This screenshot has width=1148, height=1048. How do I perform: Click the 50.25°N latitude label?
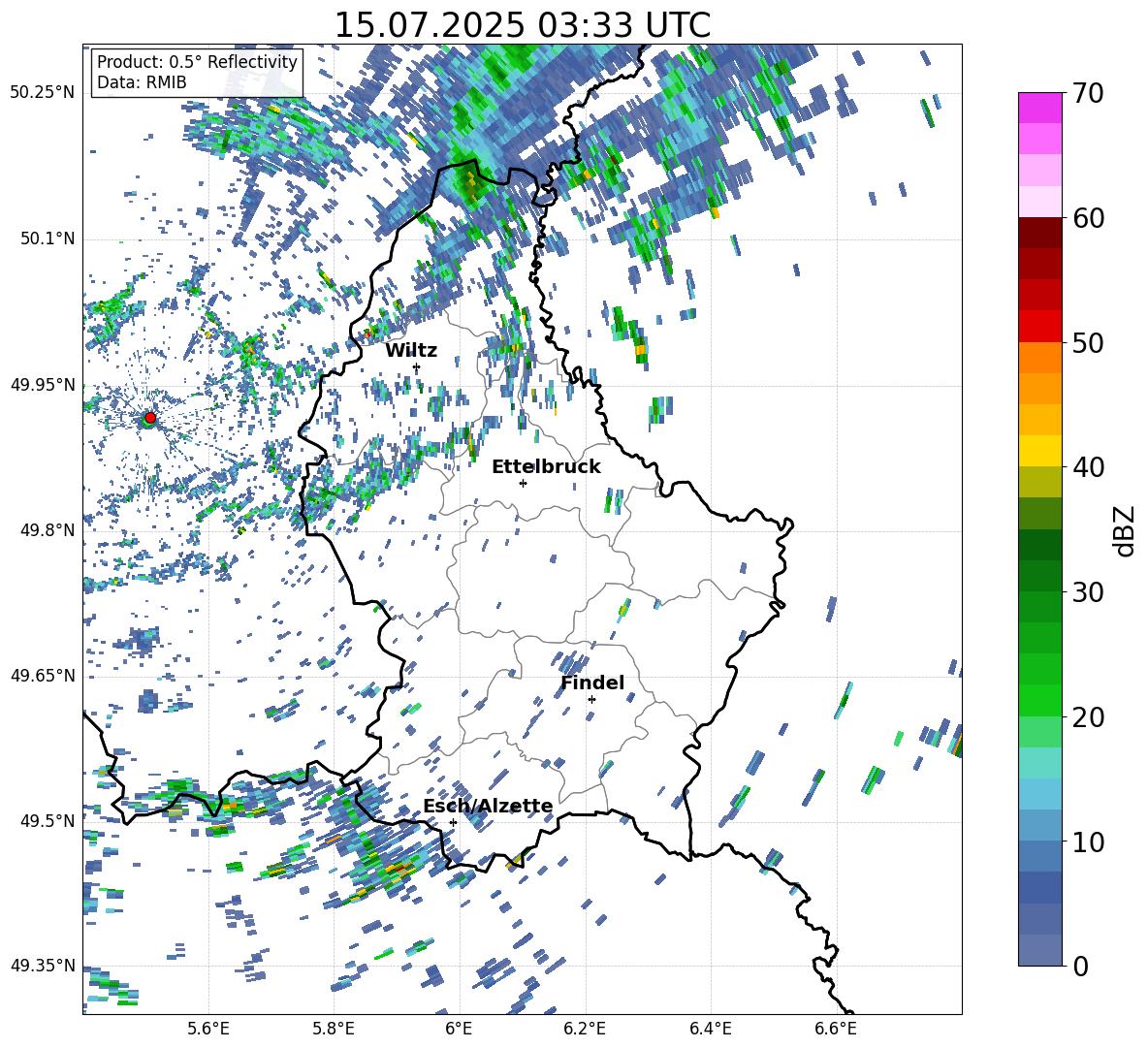(43, 93)
